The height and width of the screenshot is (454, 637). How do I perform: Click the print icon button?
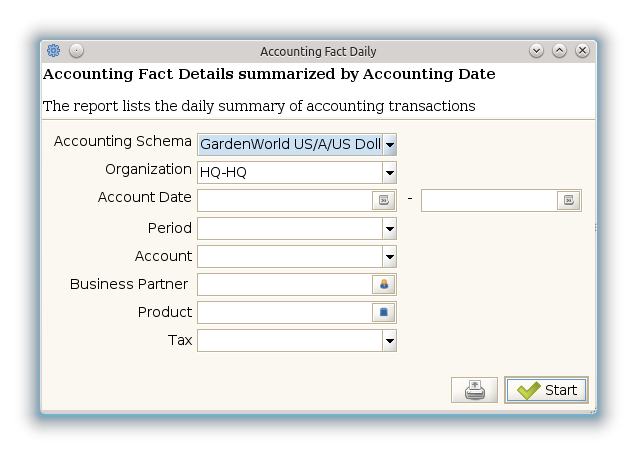tap(474, 390)
